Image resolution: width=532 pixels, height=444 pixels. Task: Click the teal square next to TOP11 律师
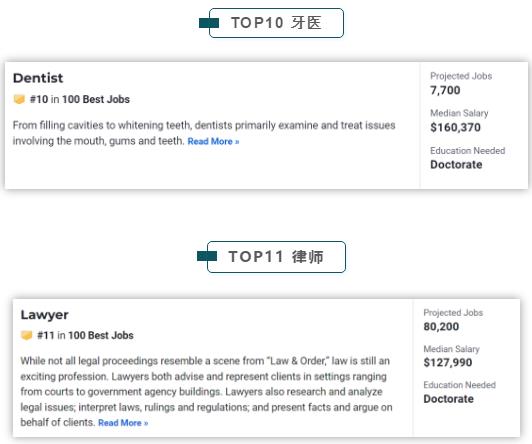pyautogui.click(x=207, y=256)
